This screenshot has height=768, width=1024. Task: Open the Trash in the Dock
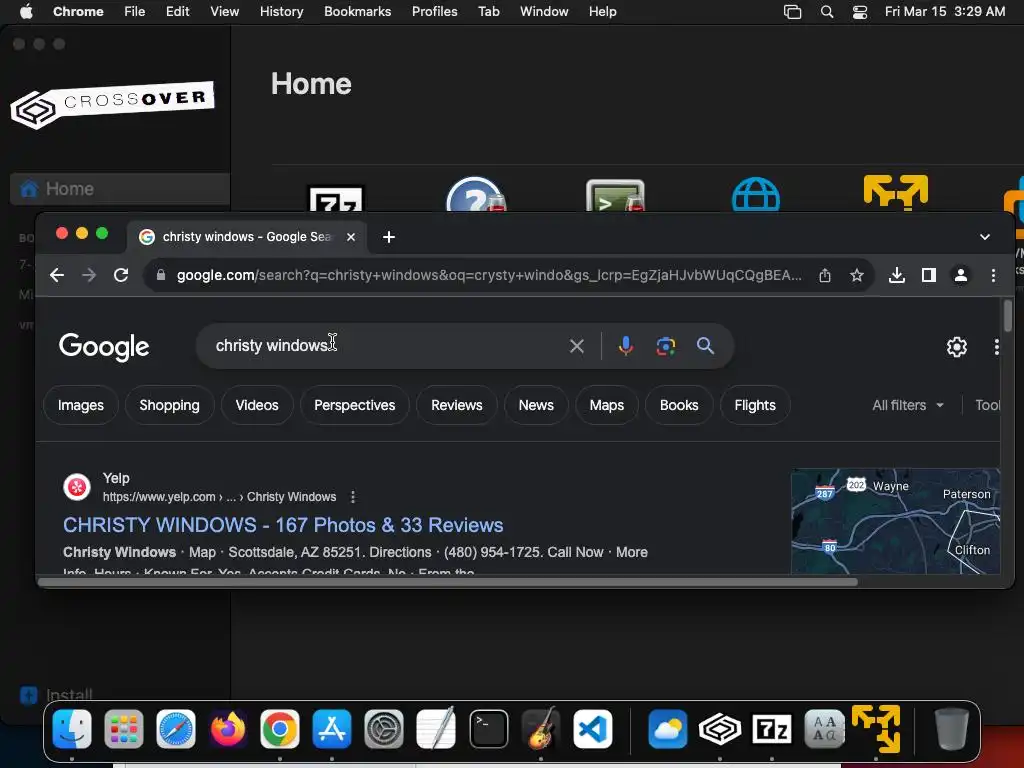coord(951,729)
